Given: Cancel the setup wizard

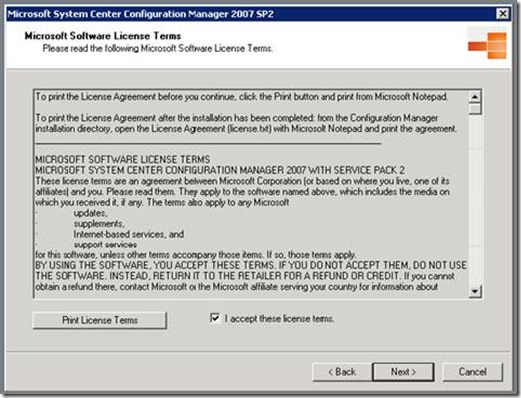Looking at the screenshot, I should (x=472, y=372).
